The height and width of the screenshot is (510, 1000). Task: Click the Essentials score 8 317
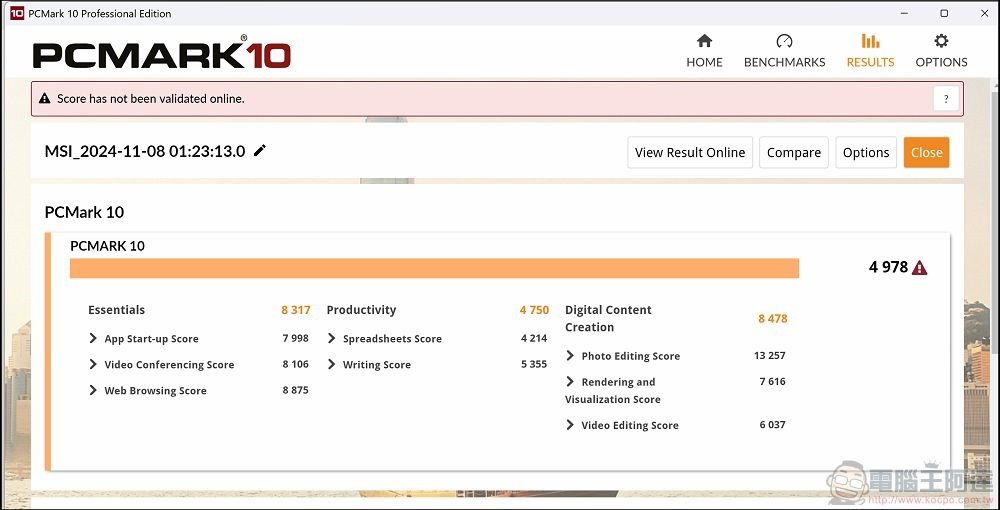296,310
